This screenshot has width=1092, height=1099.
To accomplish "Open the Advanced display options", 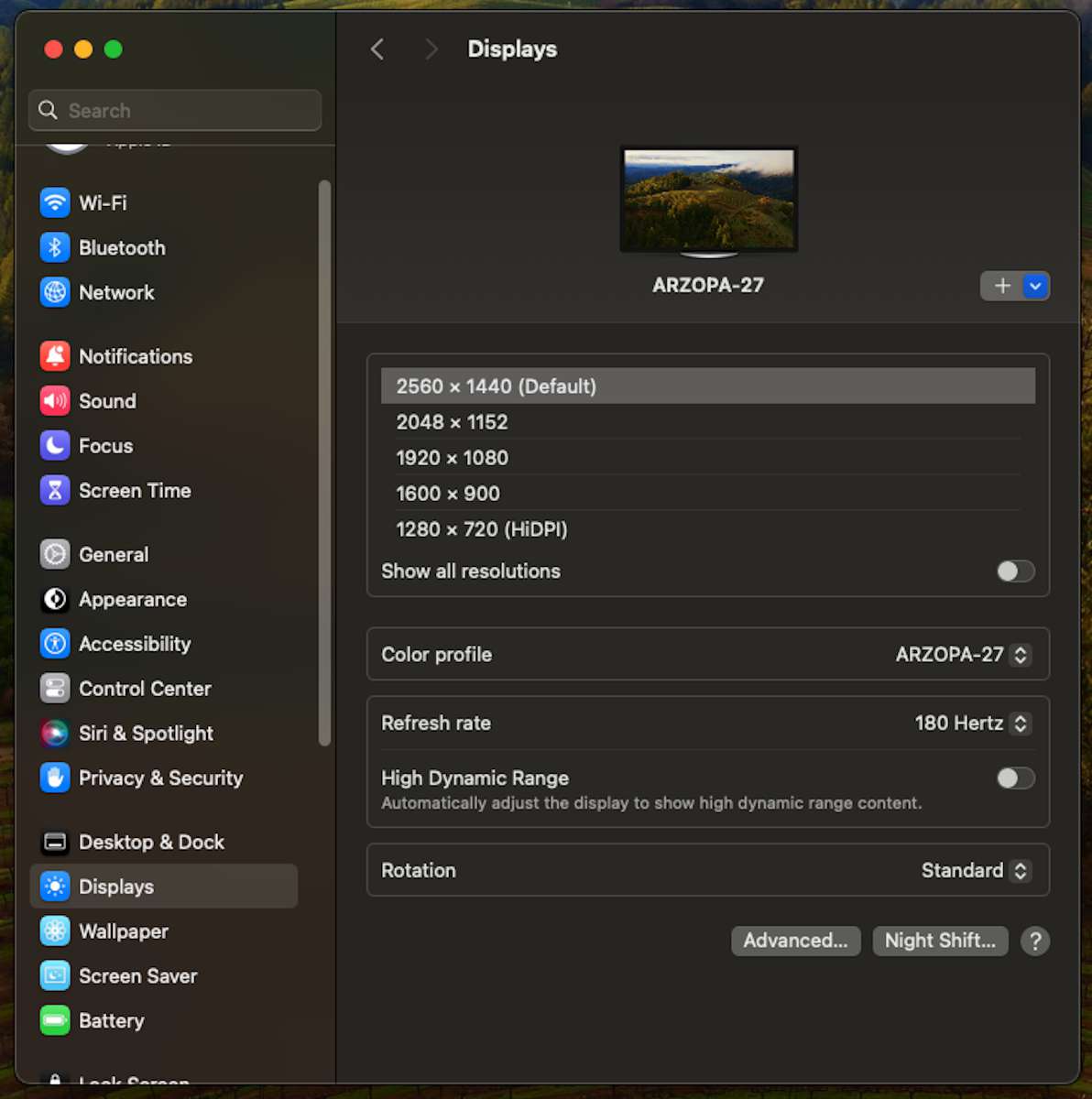I will coord(795,941).
